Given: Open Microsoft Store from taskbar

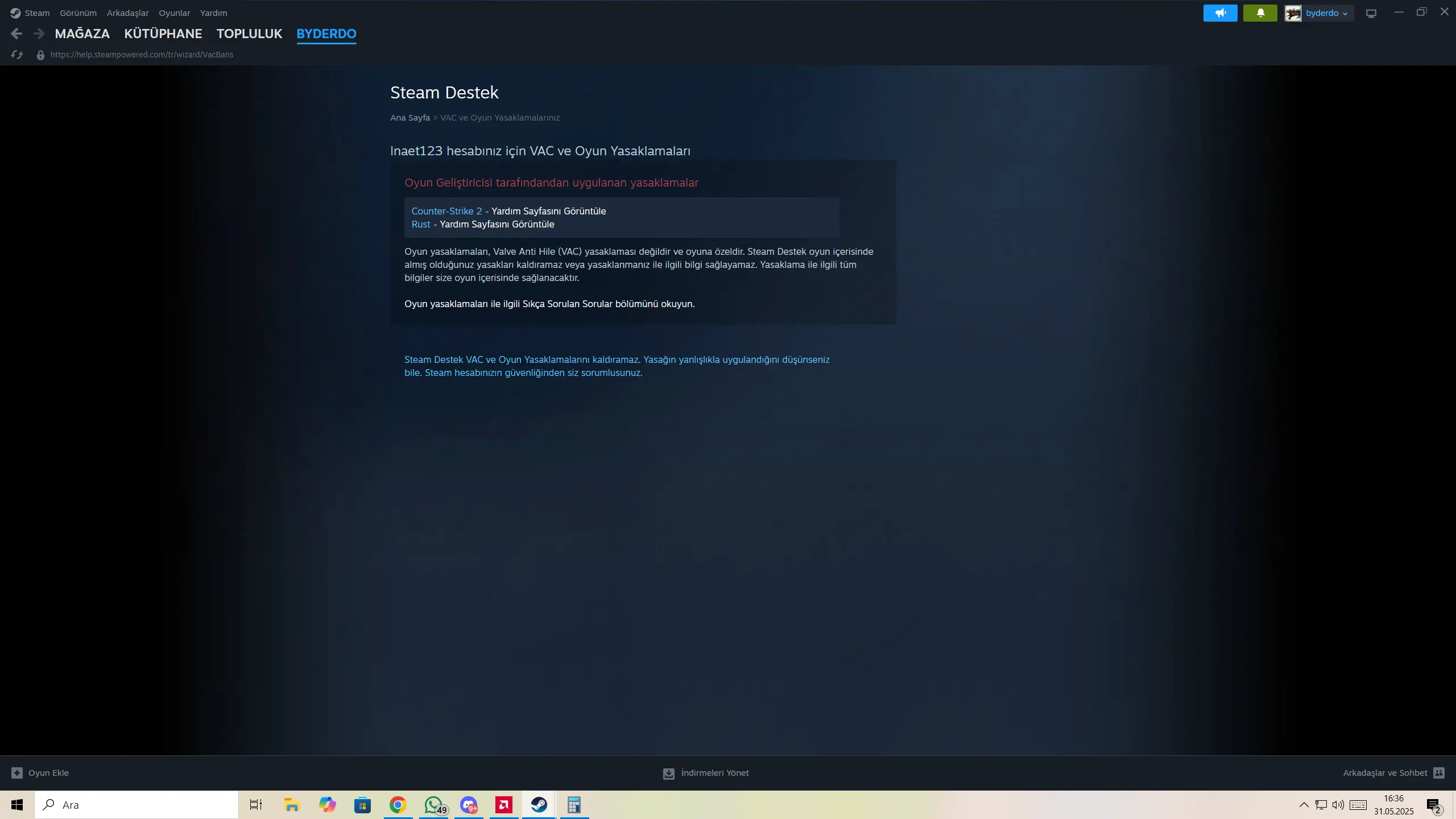Looking at the screenshot, I should click(362, 805).
